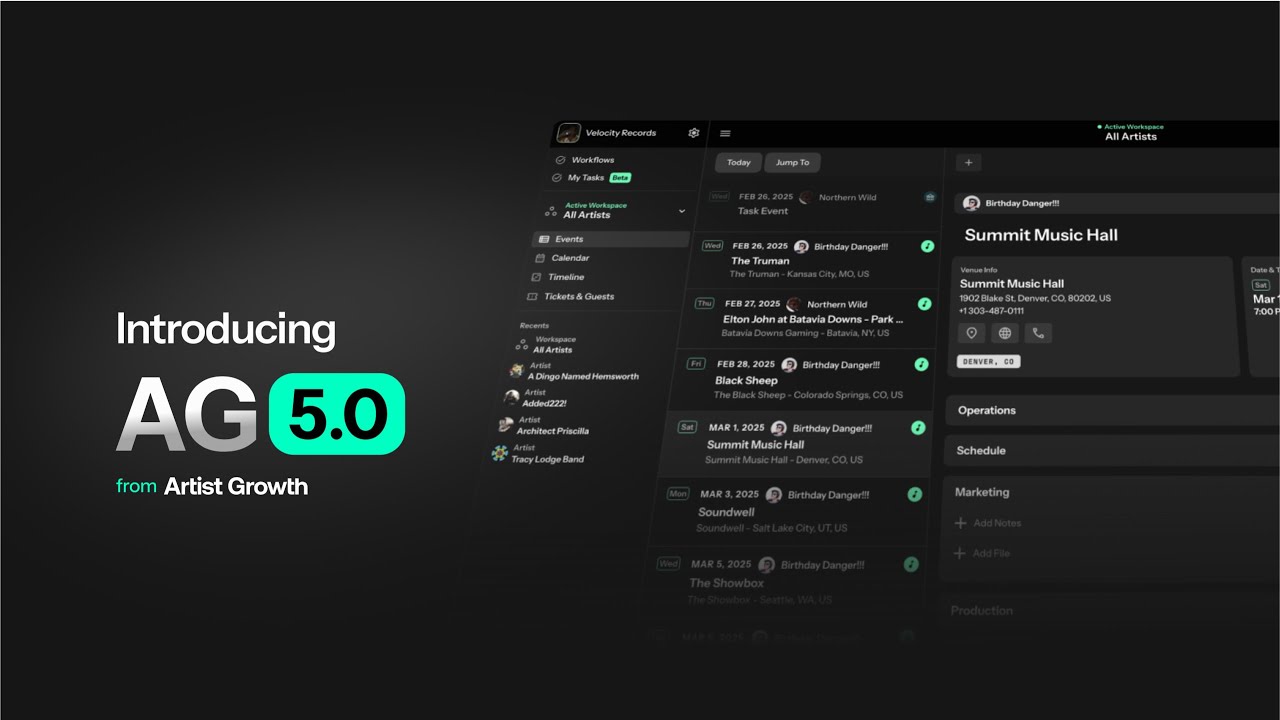Click Northern Wild avatar on Elton John row
The width and height of the screenshot is (1280, 720).
point(794,304)
